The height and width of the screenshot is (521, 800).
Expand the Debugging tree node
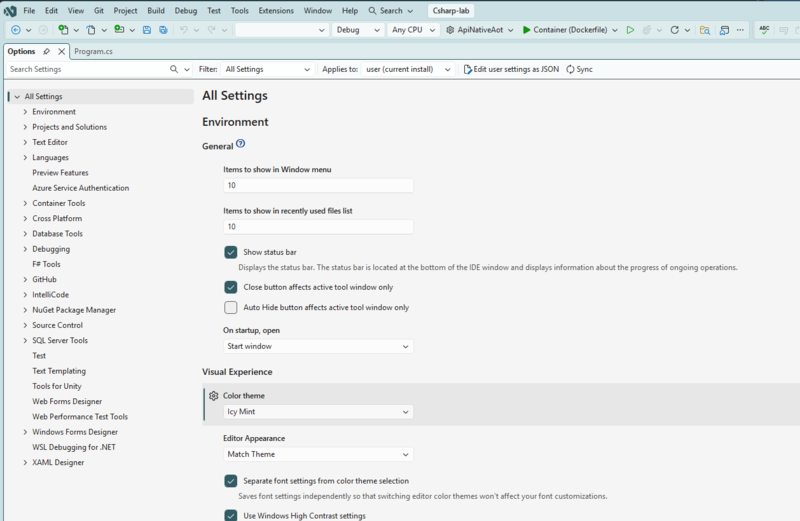pyautogui.click(x=25, y=249)
